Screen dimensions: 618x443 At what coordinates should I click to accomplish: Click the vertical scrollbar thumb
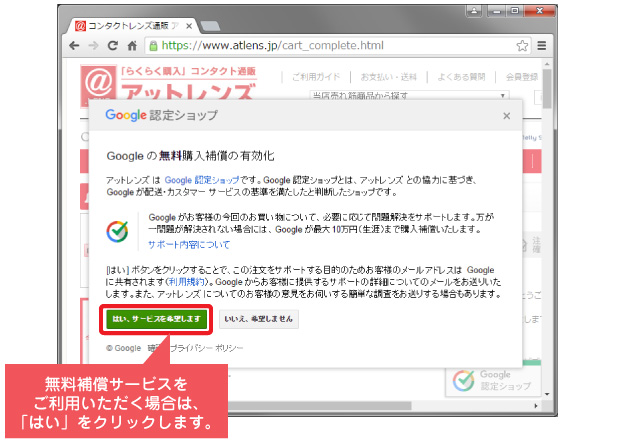(547, 88)
